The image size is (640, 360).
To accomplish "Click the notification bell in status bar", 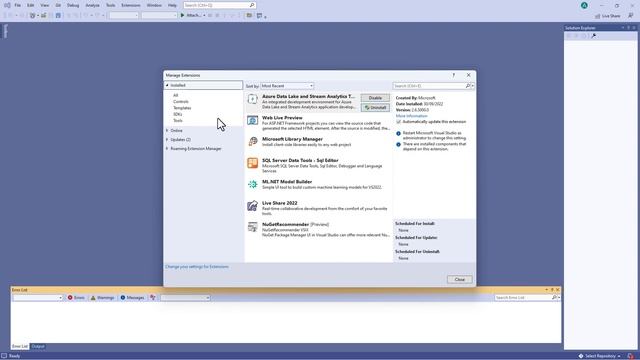I will 631,356.
